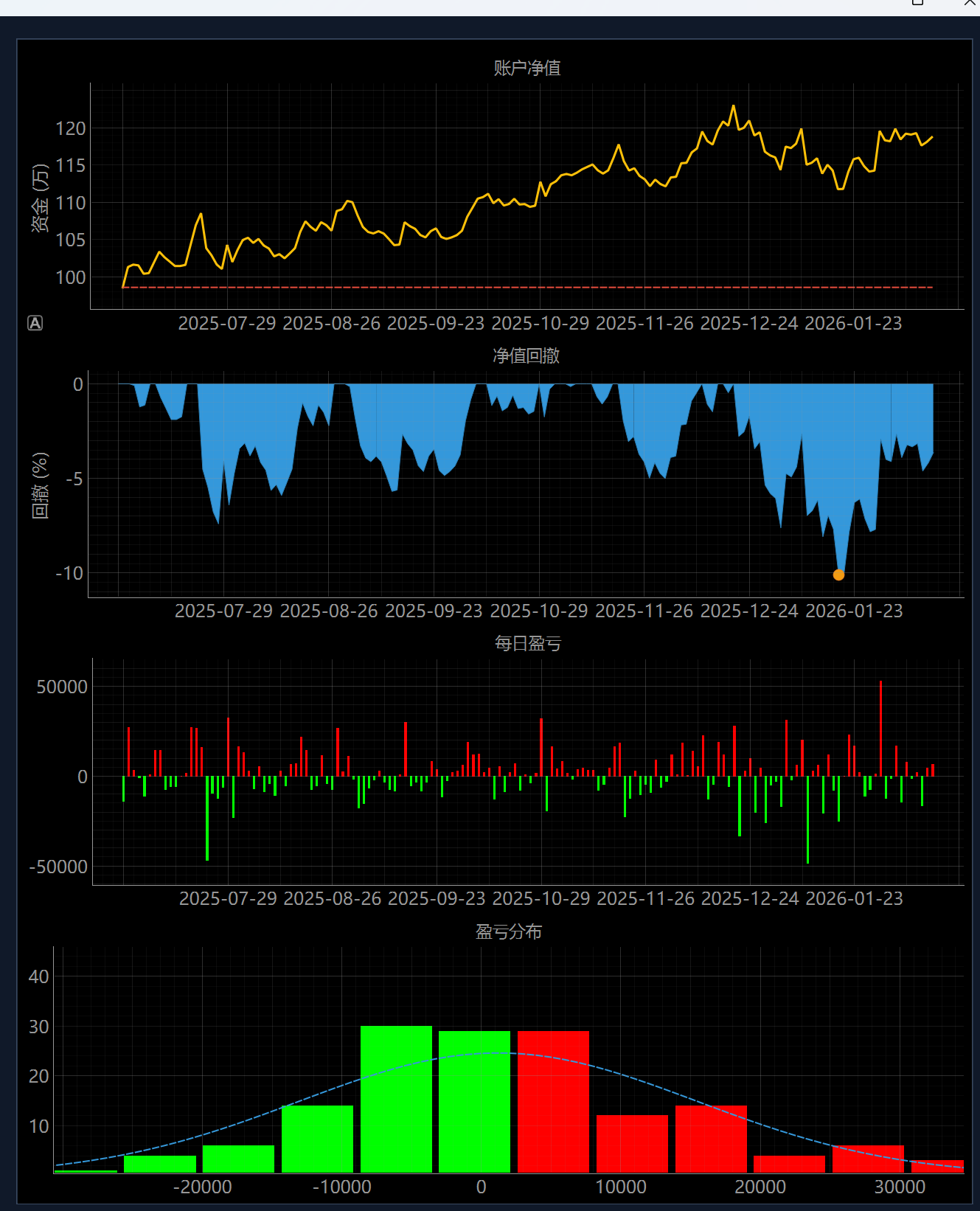Click the 50000 tick on daily P&L axis
Viewport: 980px width, 1211px height.
[62, 687]
